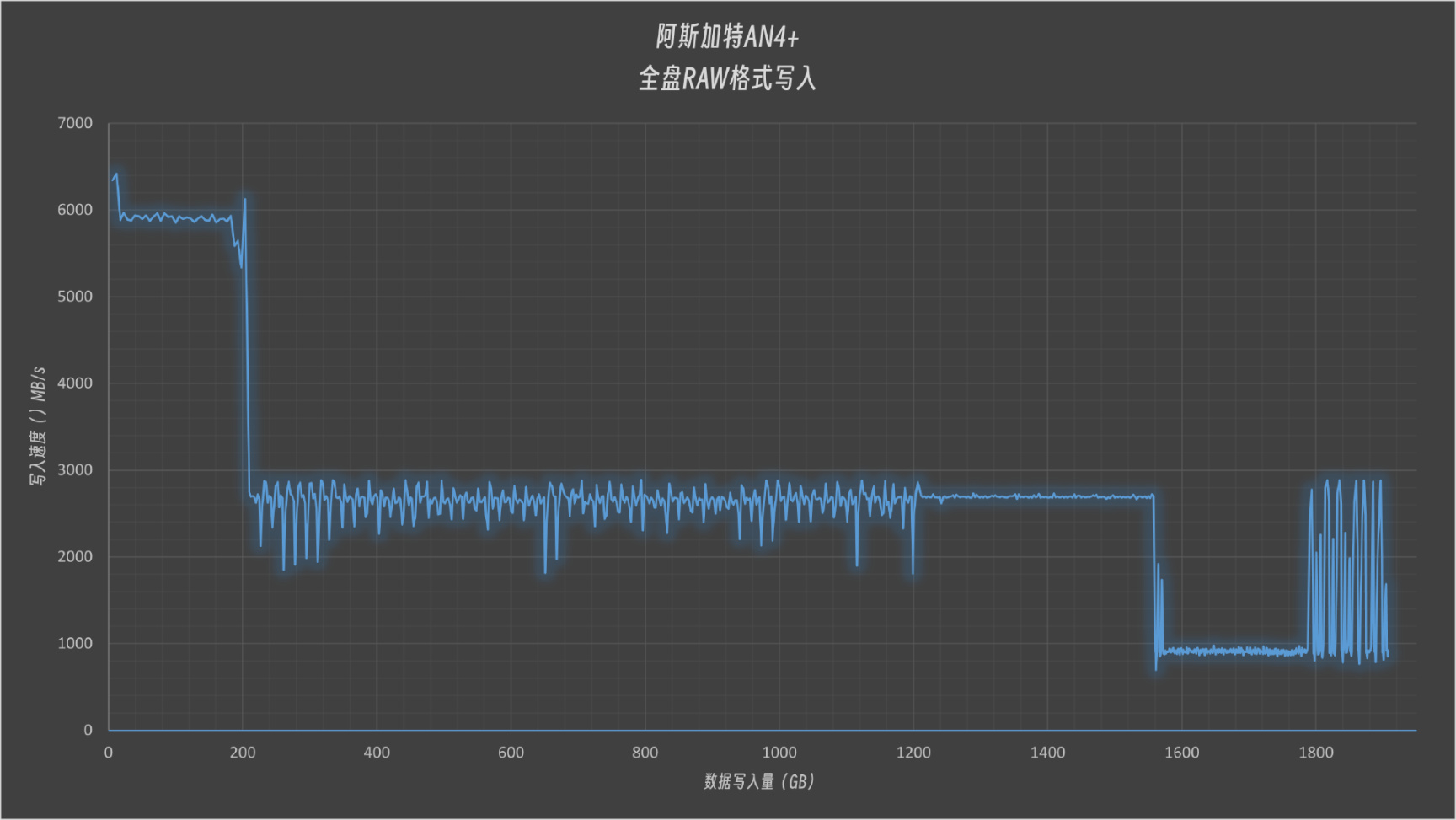
Task: Click the 5000 tick label
Action: tap(75, 297)
